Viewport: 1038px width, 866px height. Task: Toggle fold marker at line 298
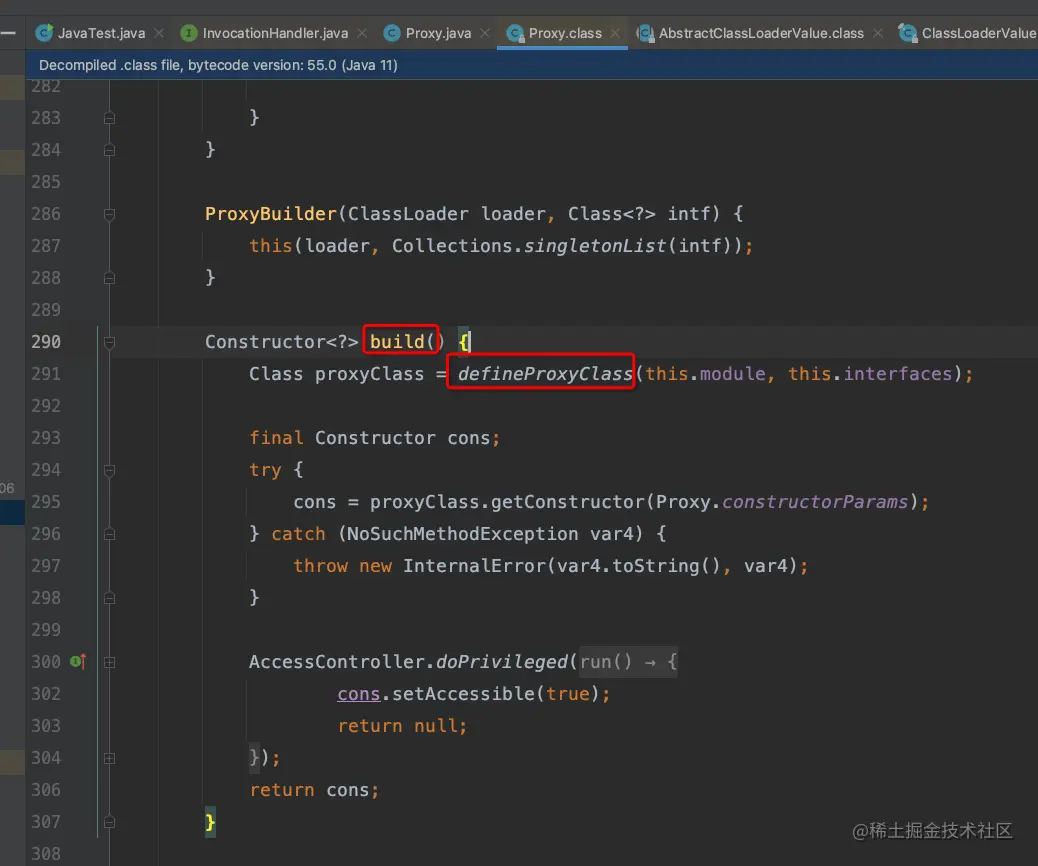[x=109, y=598]
